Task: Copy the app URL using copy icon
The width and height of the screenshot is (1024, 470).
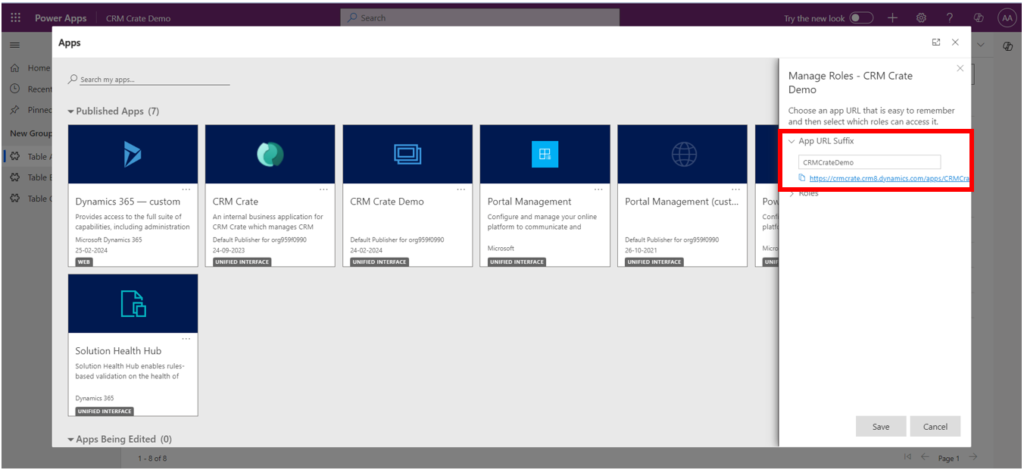Action: pos(802,178)
